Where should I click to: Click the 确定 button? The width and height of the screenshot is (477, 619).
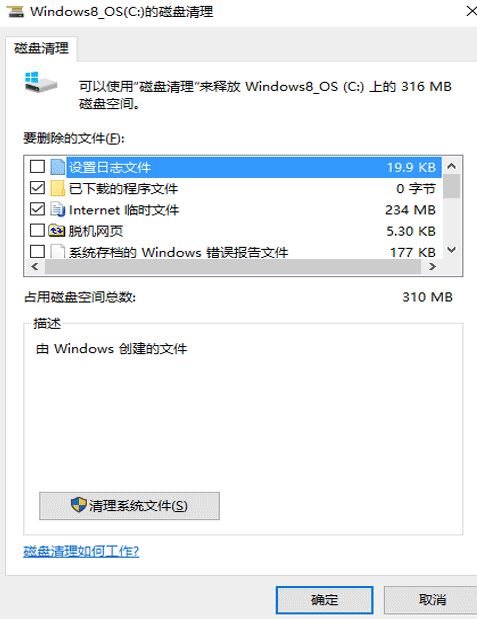pos(324,600)
